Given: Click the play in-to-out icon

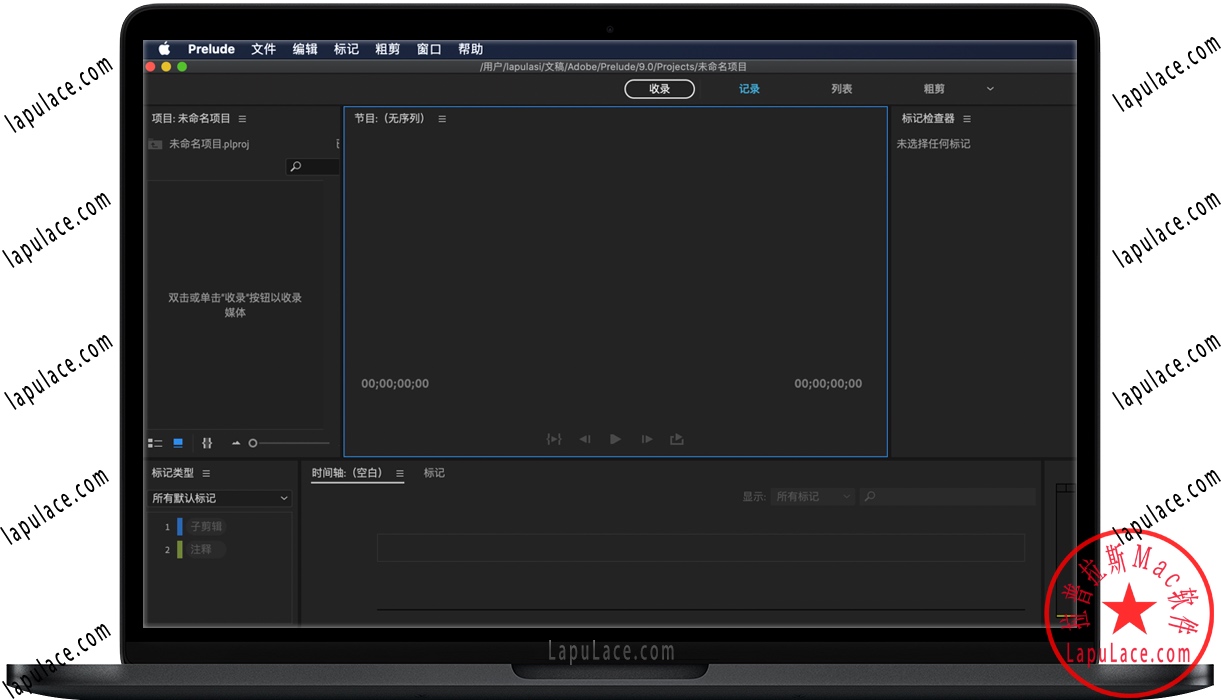Looking at the screenshot, I should click(x=554, y=439).
